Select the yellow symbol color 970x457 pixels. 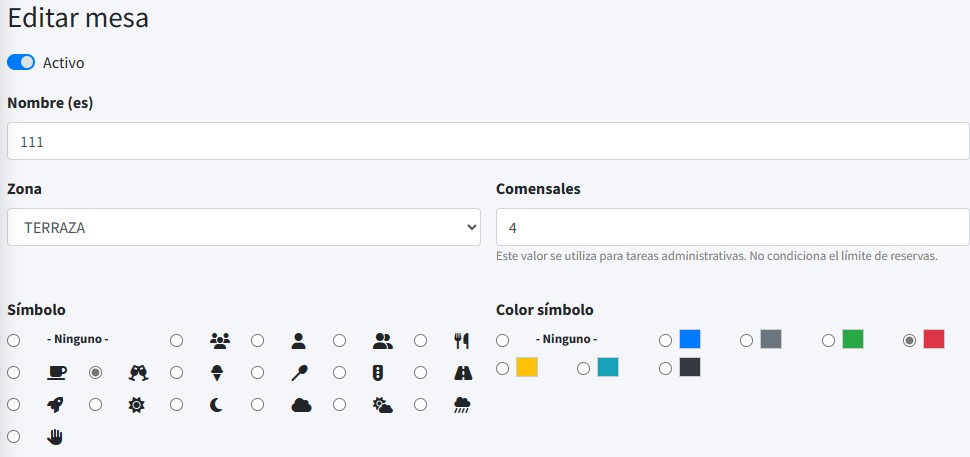[503, 368]
